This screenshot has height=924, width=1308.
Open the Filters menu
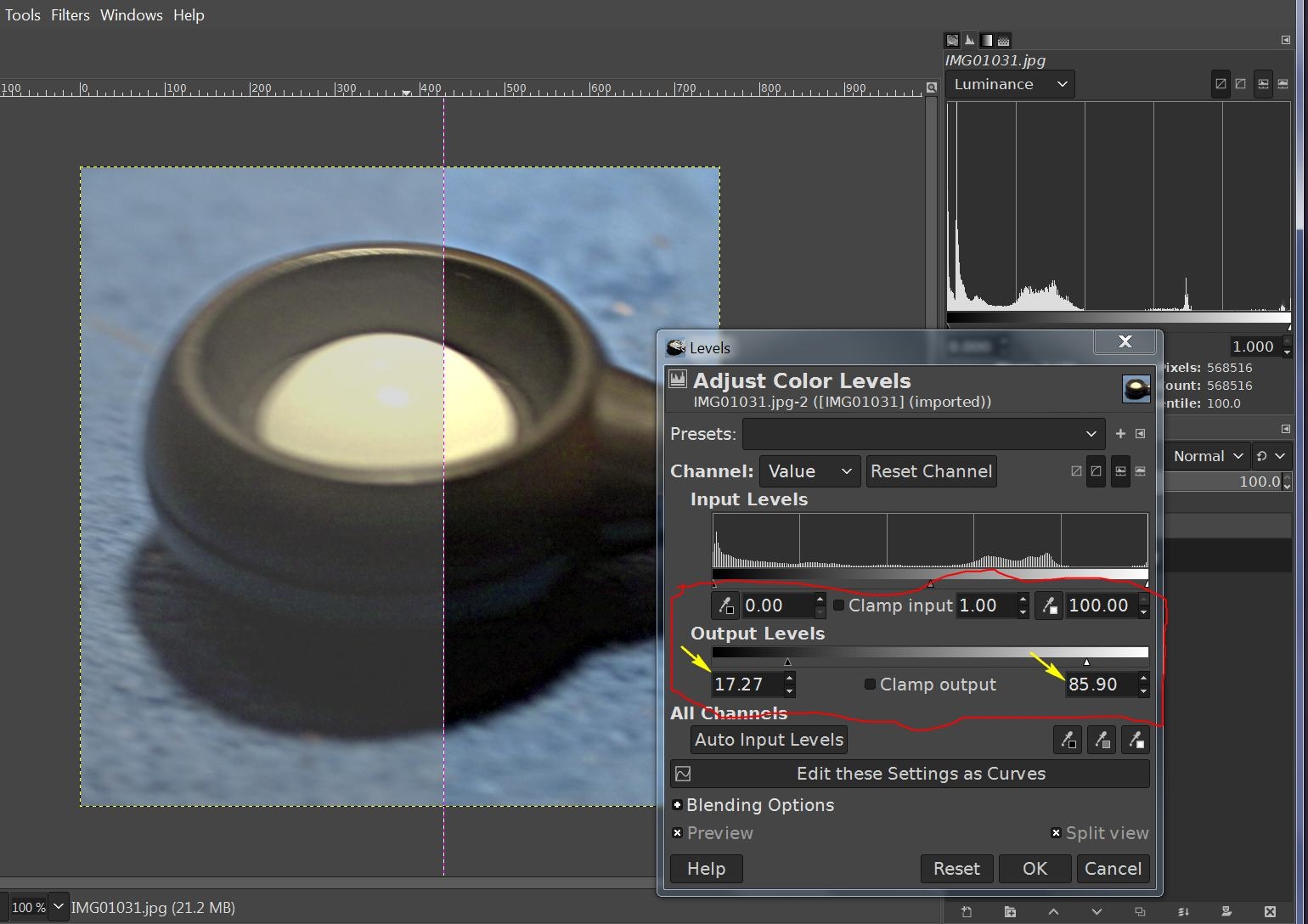(70, 15)
